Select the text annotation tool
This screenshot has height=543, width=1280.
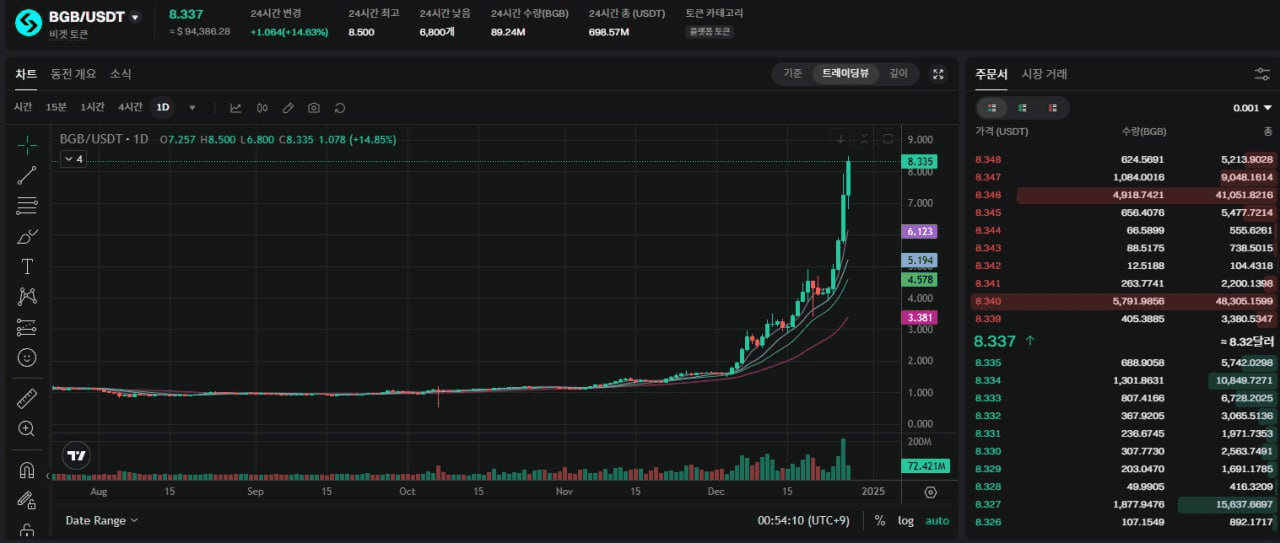[x=27, y=266]
